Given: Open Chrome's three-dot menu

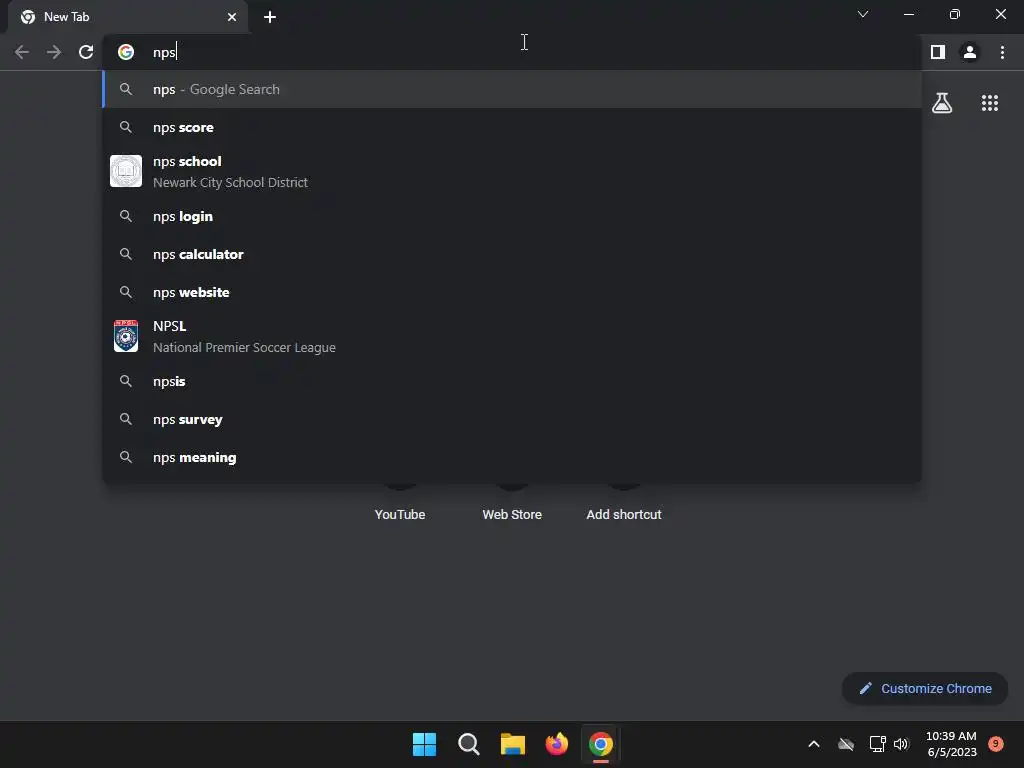Looking at the screenshot, I should [x=1002, y=52].
